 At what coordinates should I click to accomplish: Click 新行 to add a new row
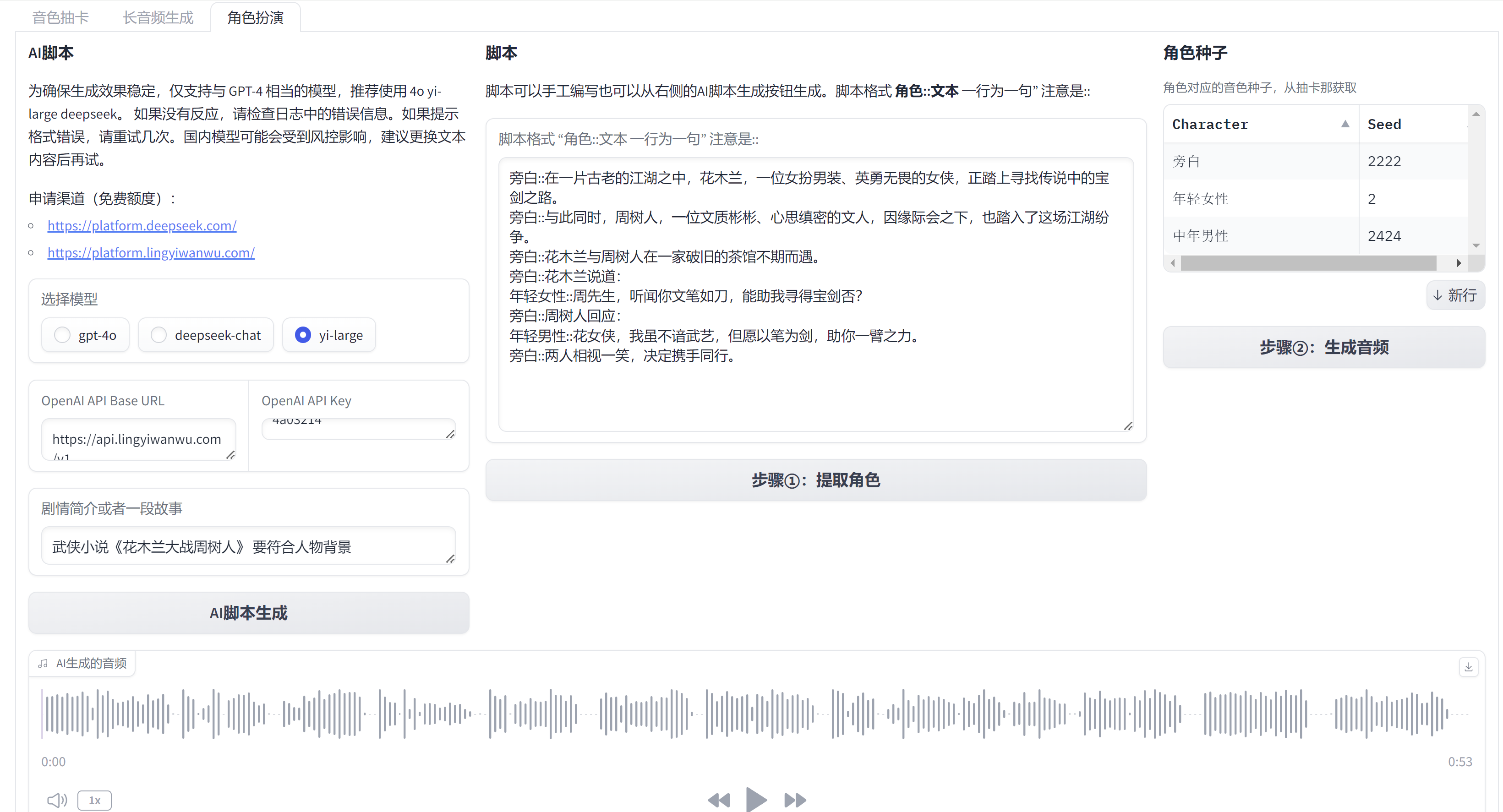tap(1454, 295)
